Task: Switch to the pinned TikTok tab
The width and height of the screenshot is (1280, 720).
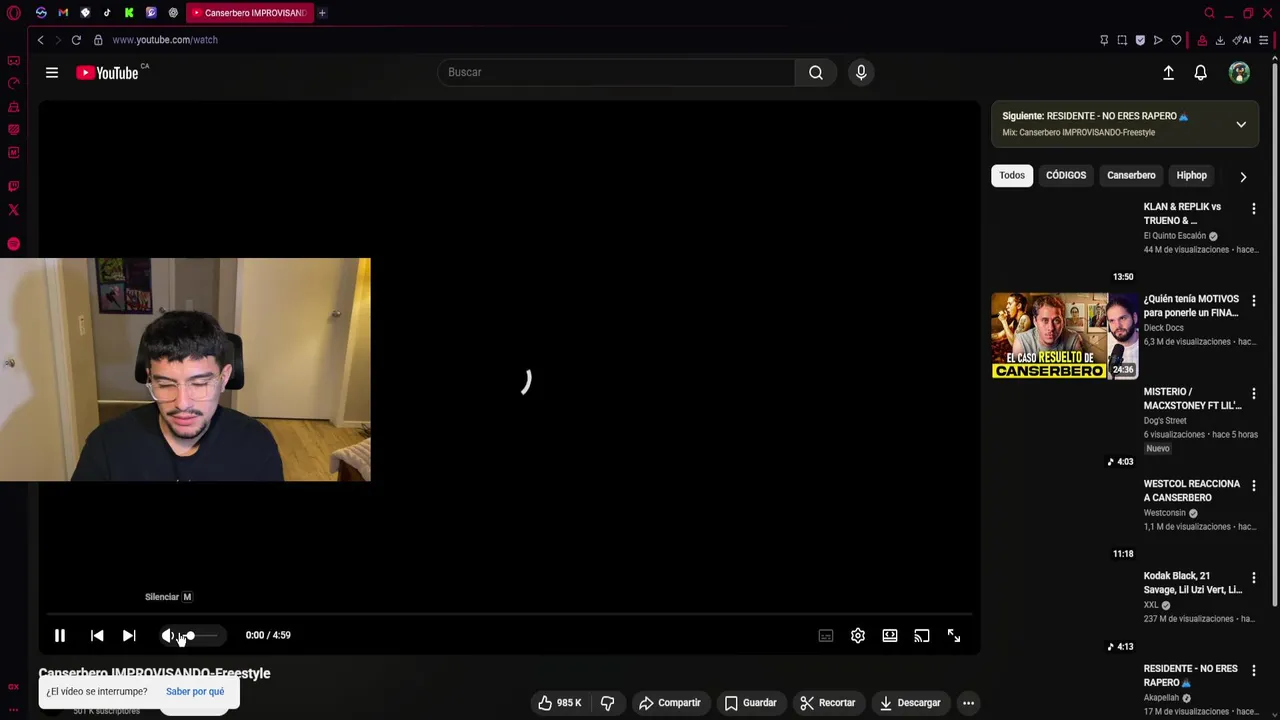Action: 107,13
